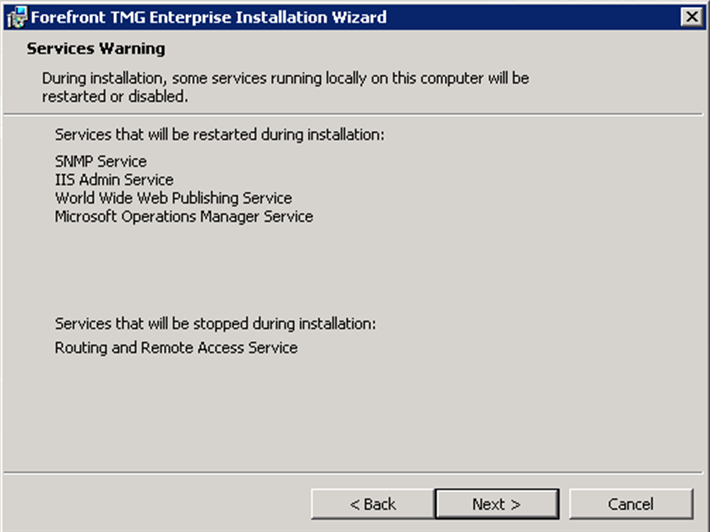Click the separator line below the header description

[355, 115]
